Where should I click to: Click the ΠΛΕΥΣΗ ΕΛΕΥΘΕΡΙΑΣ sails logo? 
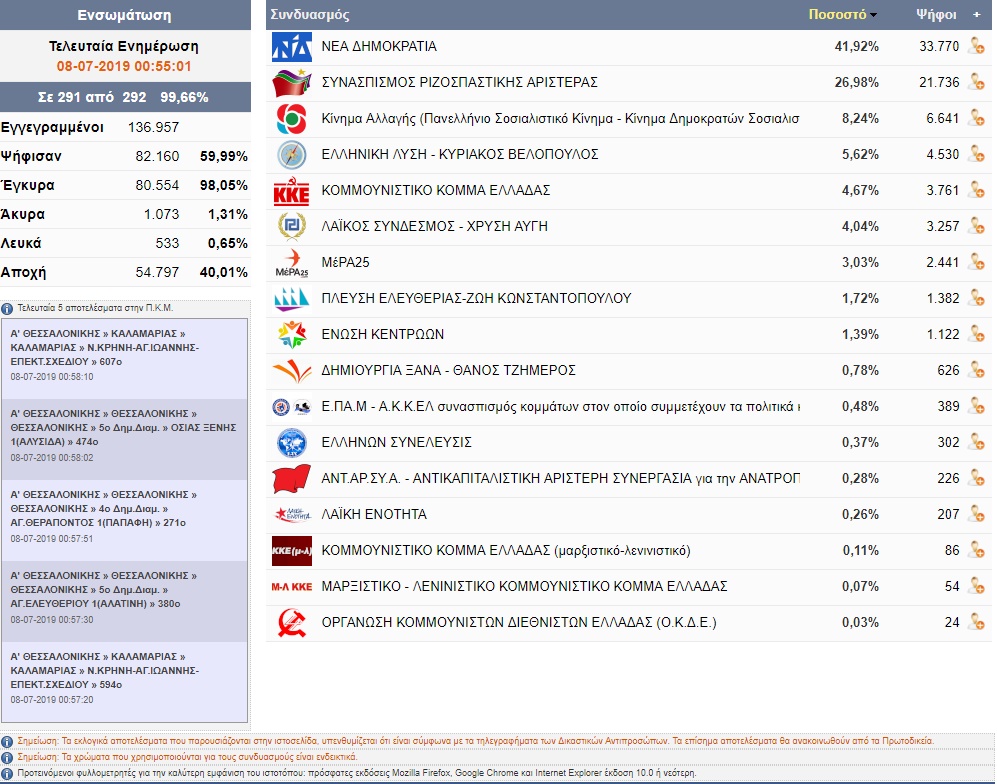click(292, 298)
